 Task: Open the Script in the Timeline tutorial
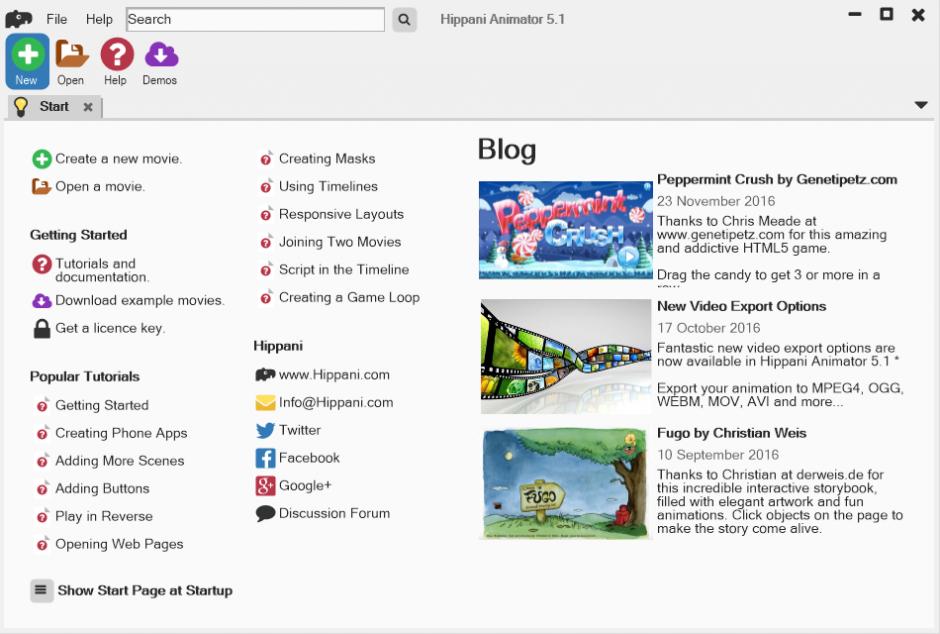click(x=344, y=270)
